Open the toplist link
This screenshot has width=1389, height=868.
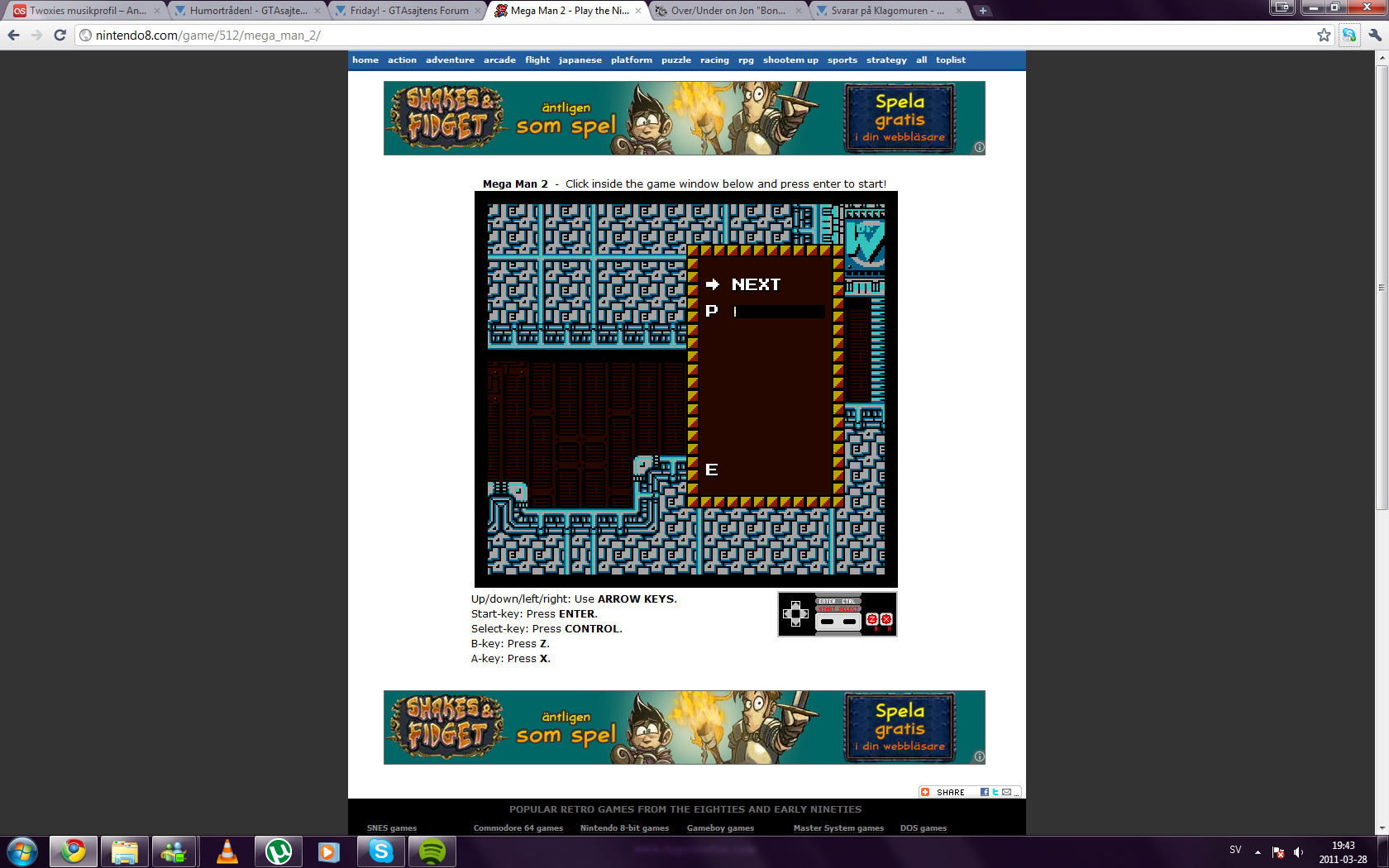(950, 60)
